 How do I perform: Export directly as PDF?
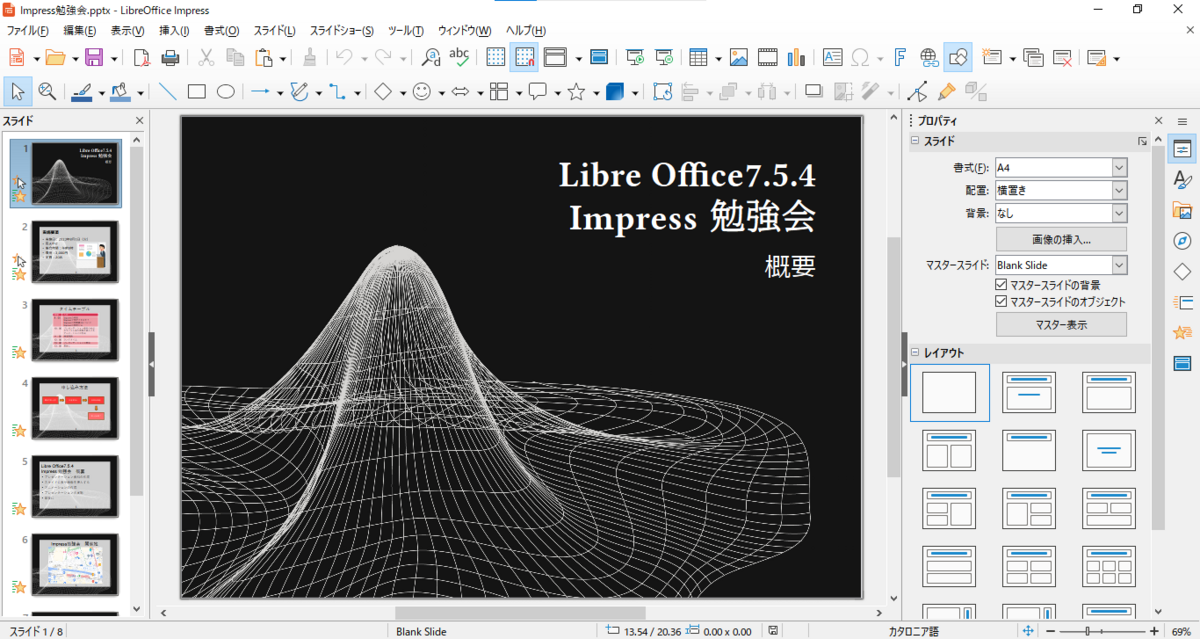coord(141,57)
